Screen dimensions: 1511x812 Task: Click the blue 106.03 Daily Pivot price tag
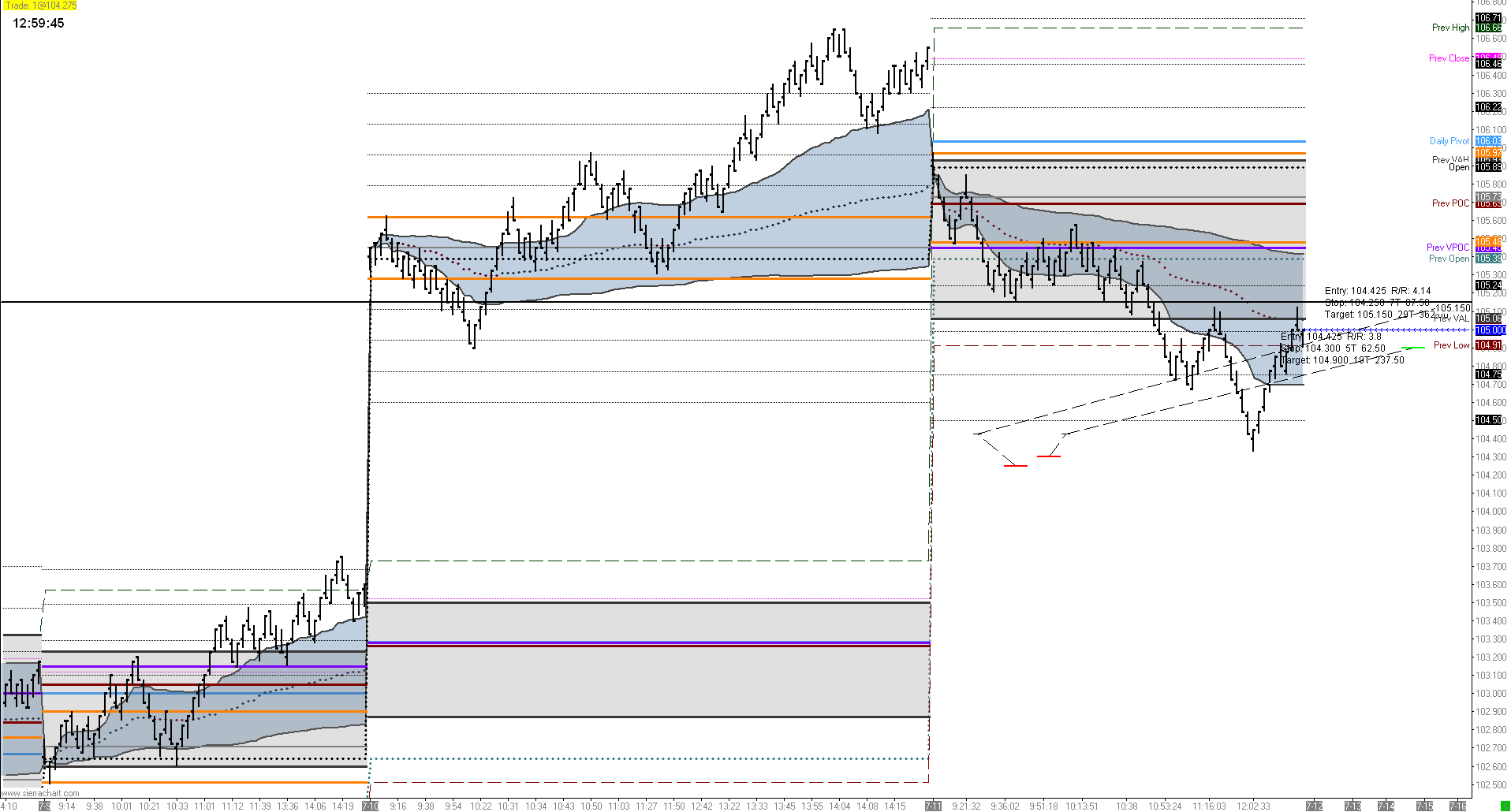click(1489, 141)
